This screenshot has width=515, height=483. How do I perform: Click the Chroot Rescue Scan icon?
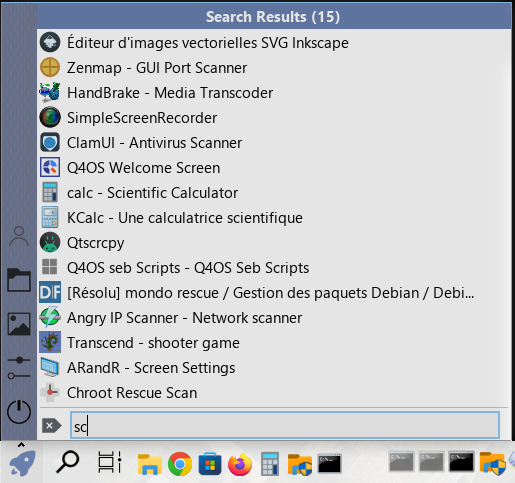(50, 392)
